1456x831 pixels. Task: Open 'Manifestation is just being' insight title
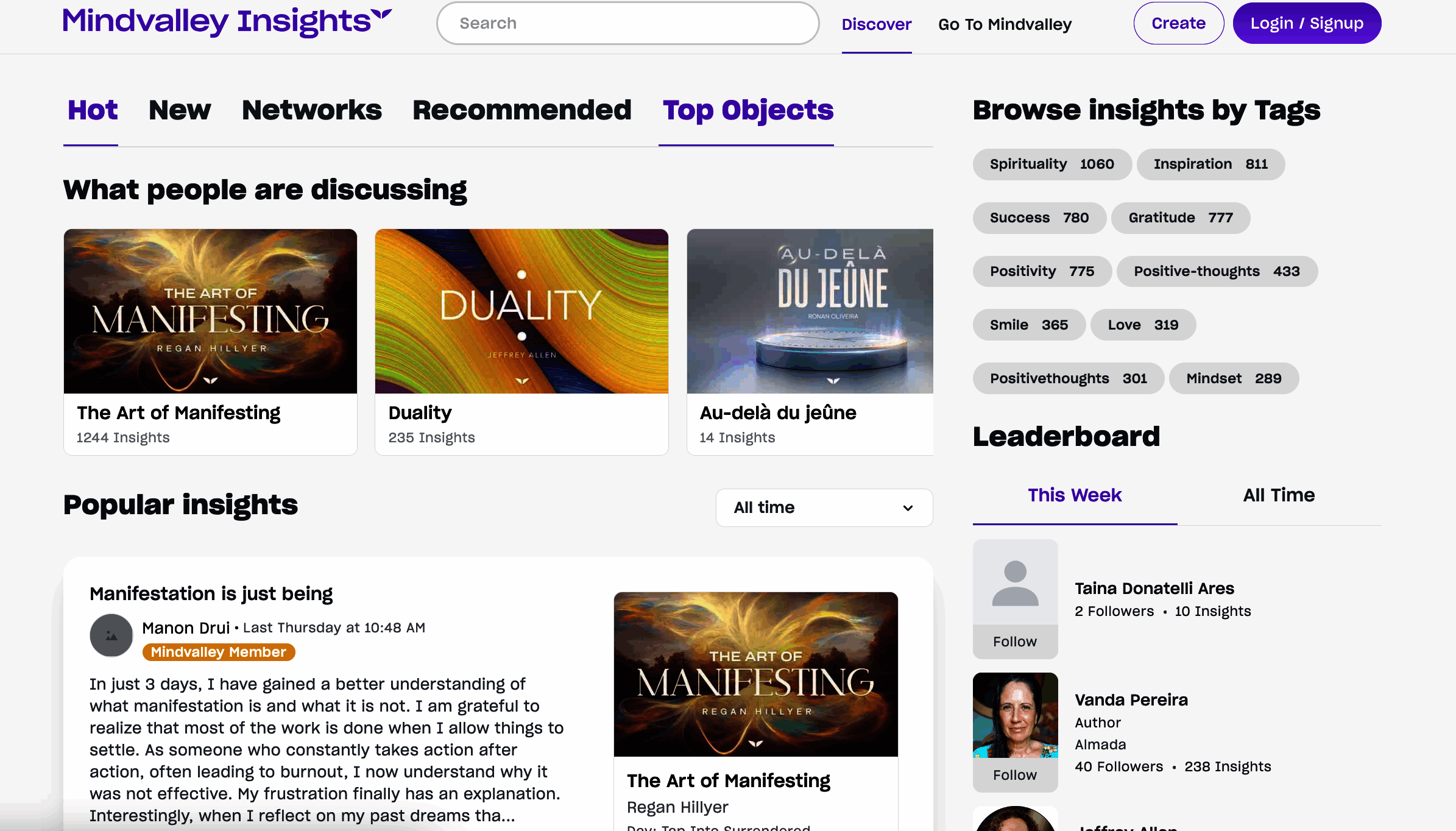(211, 594)
